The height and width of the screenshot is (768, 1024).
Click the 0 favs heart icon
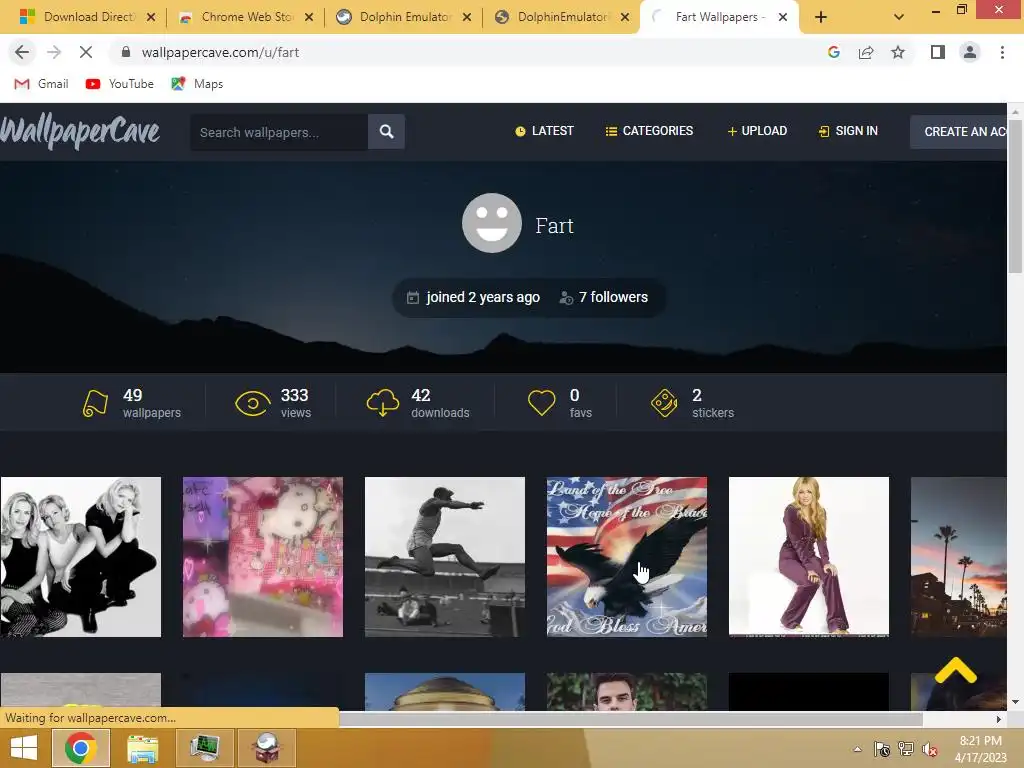541,403
